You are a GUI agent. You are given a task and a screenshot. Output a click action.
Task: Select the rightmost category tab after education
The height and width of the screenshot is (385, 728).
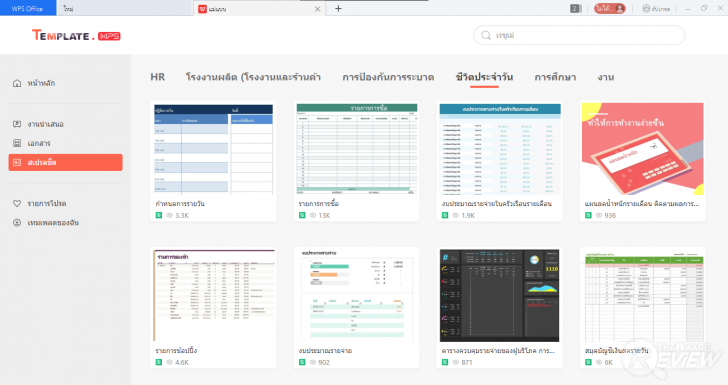pyautogui.click(x=606, y=77)
